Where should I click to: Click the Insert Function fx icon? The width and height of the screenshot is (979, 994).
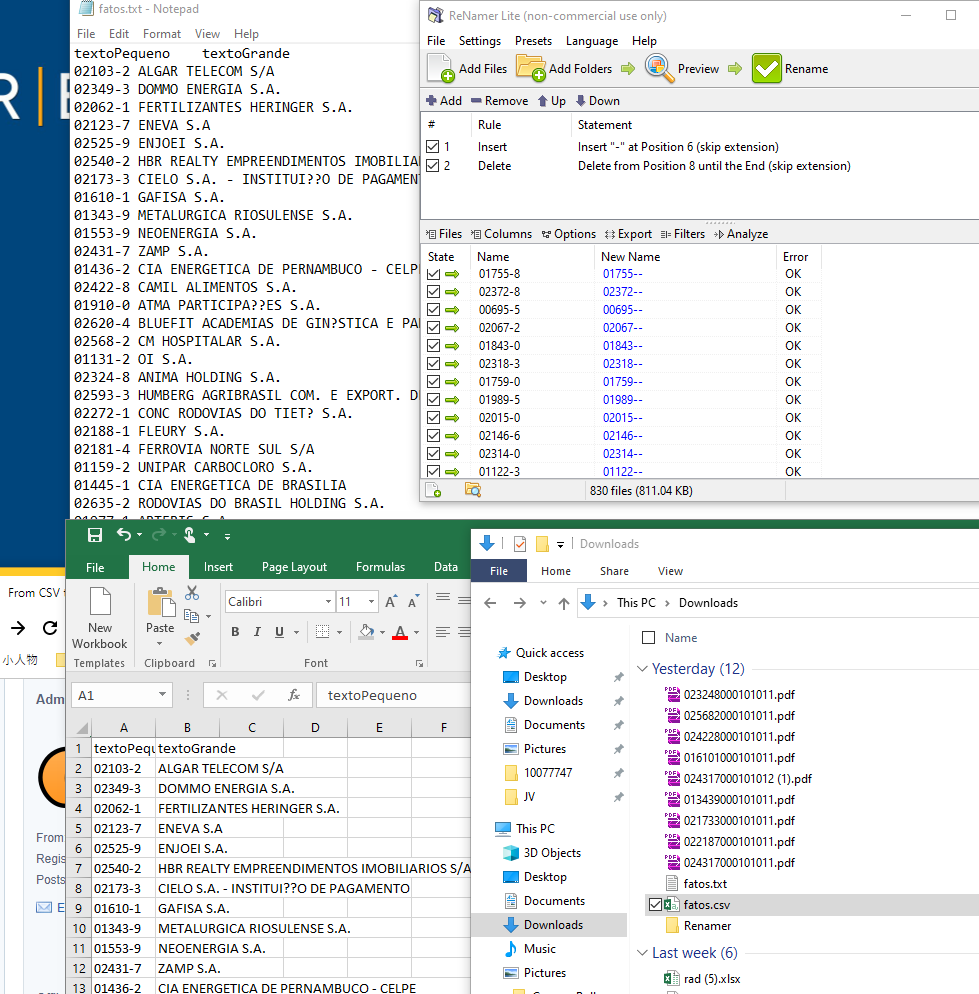(x=294, y=695)
